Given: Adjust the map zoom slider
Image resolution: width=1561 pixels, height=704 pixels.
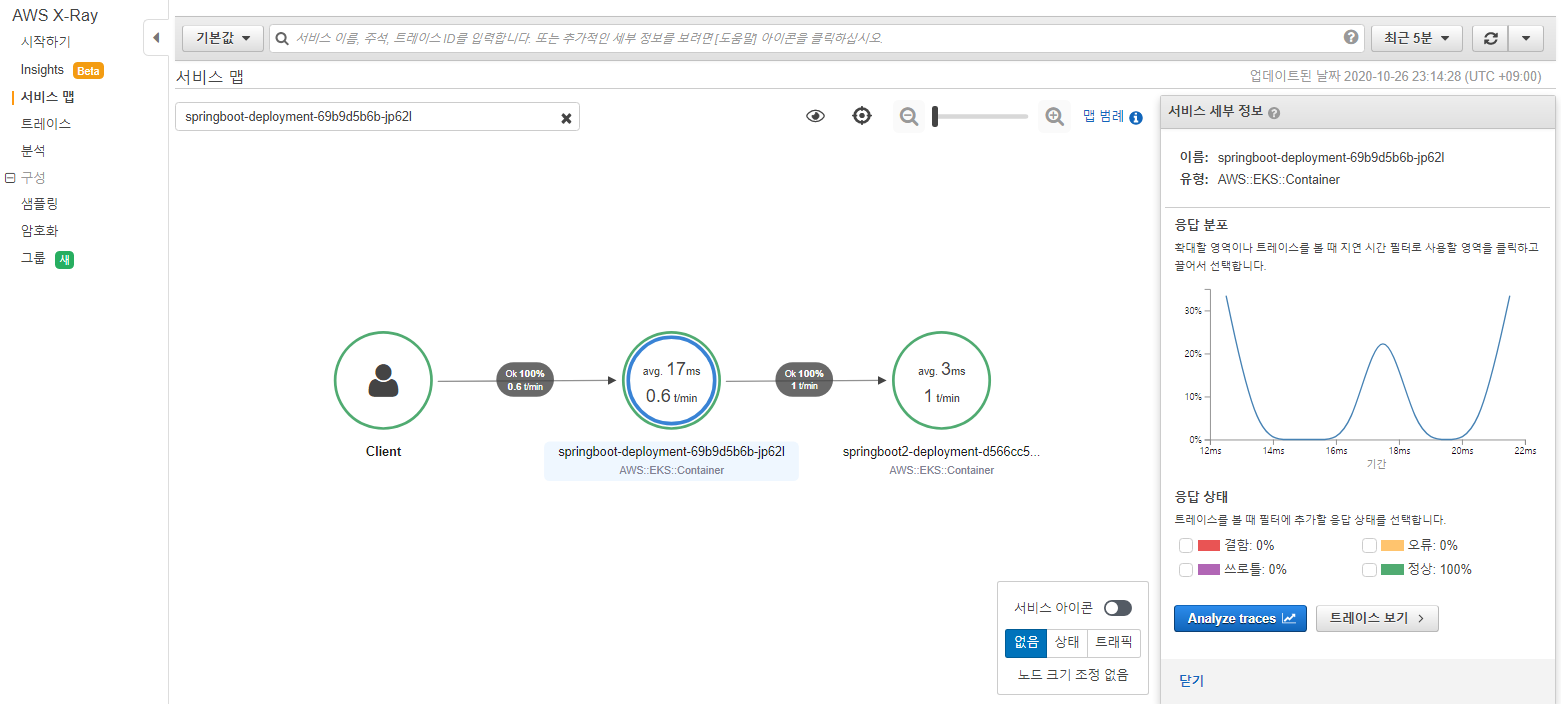Looking at the screenshot, I should coord(980,117).
